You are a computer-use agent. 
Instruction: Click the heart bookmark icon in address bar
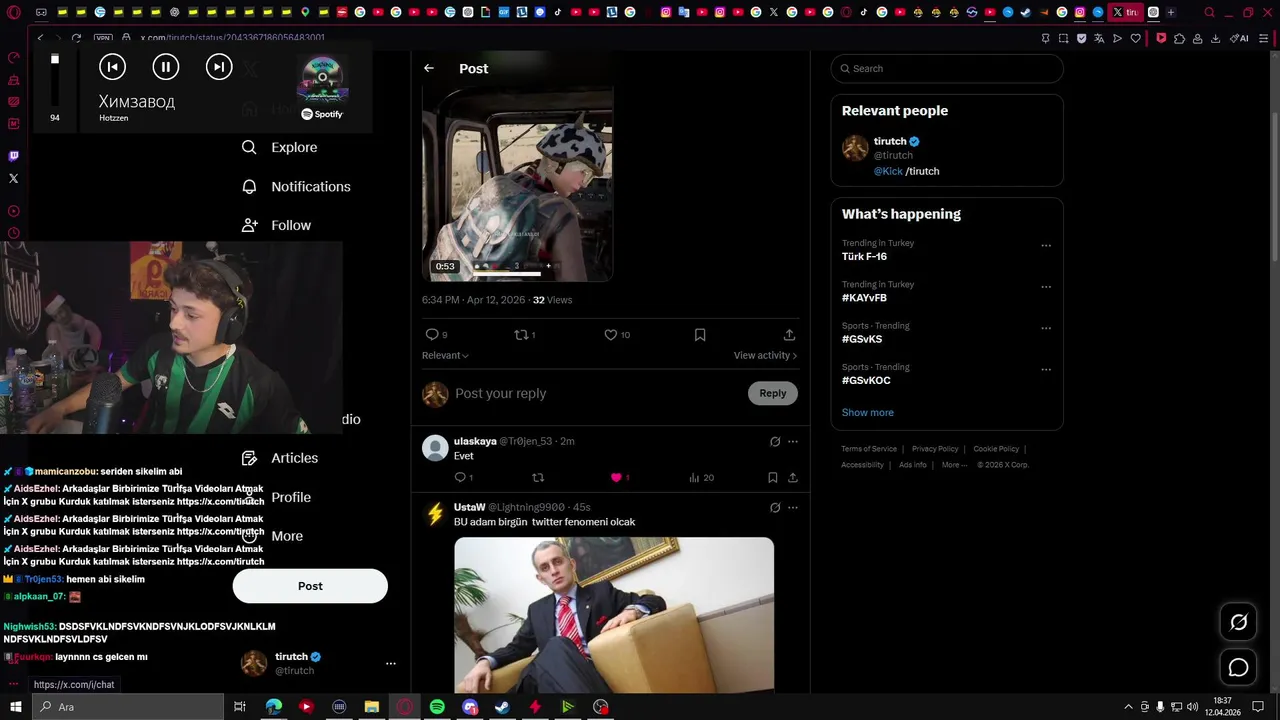tap(1136, 38)
